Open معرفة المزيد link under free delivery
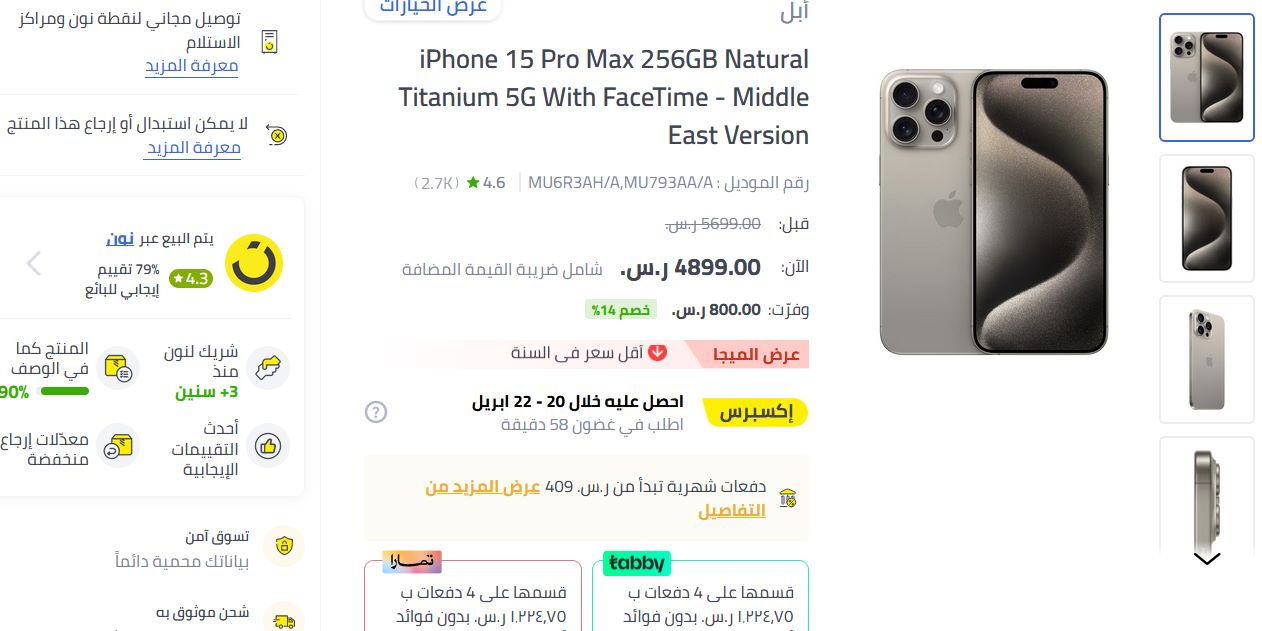The width and height of the screenshot is (1262, 631). (192, 67)
